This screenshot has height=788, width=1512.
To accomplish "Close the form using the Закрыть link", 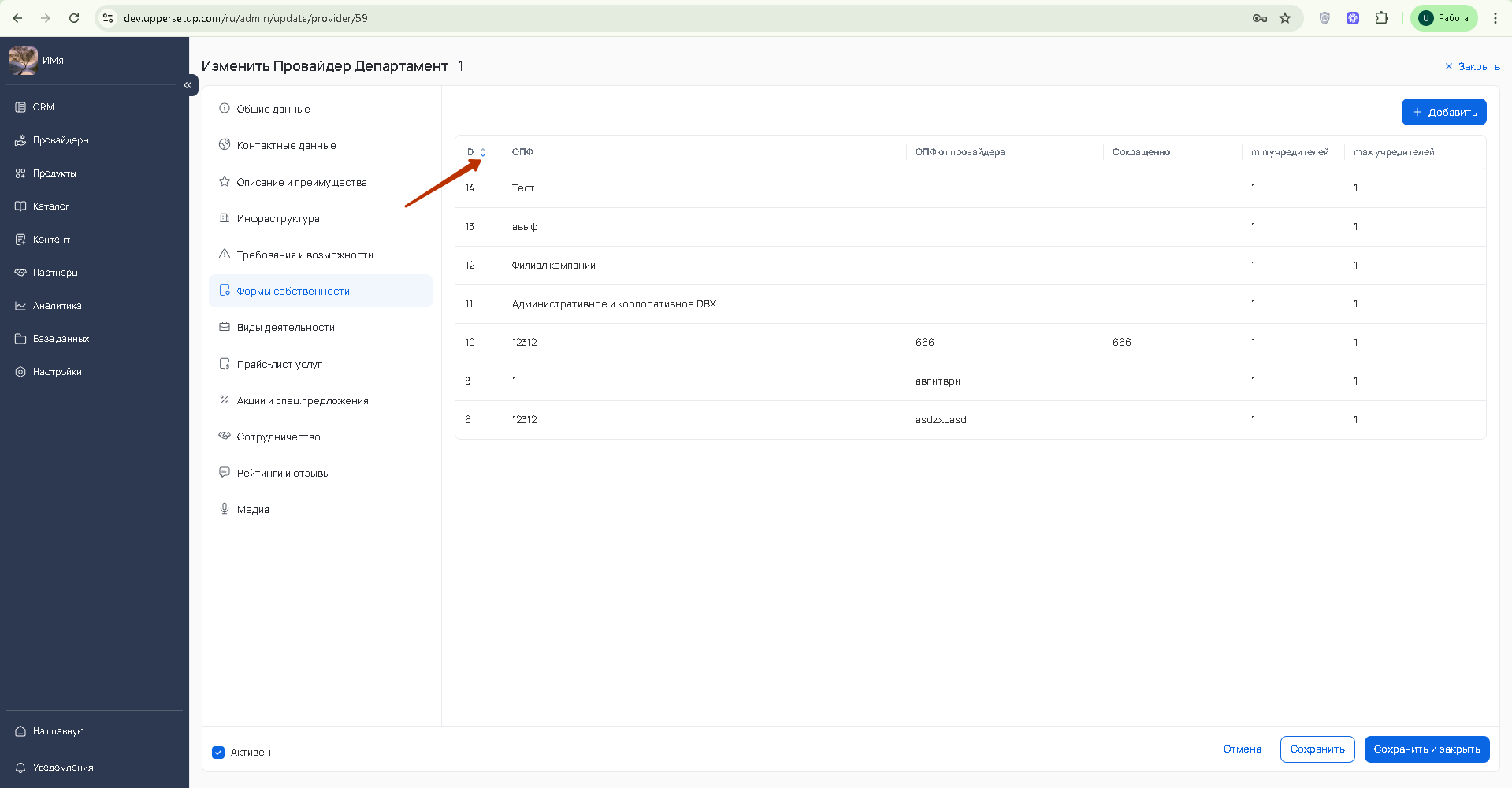I will (1472, 66).
